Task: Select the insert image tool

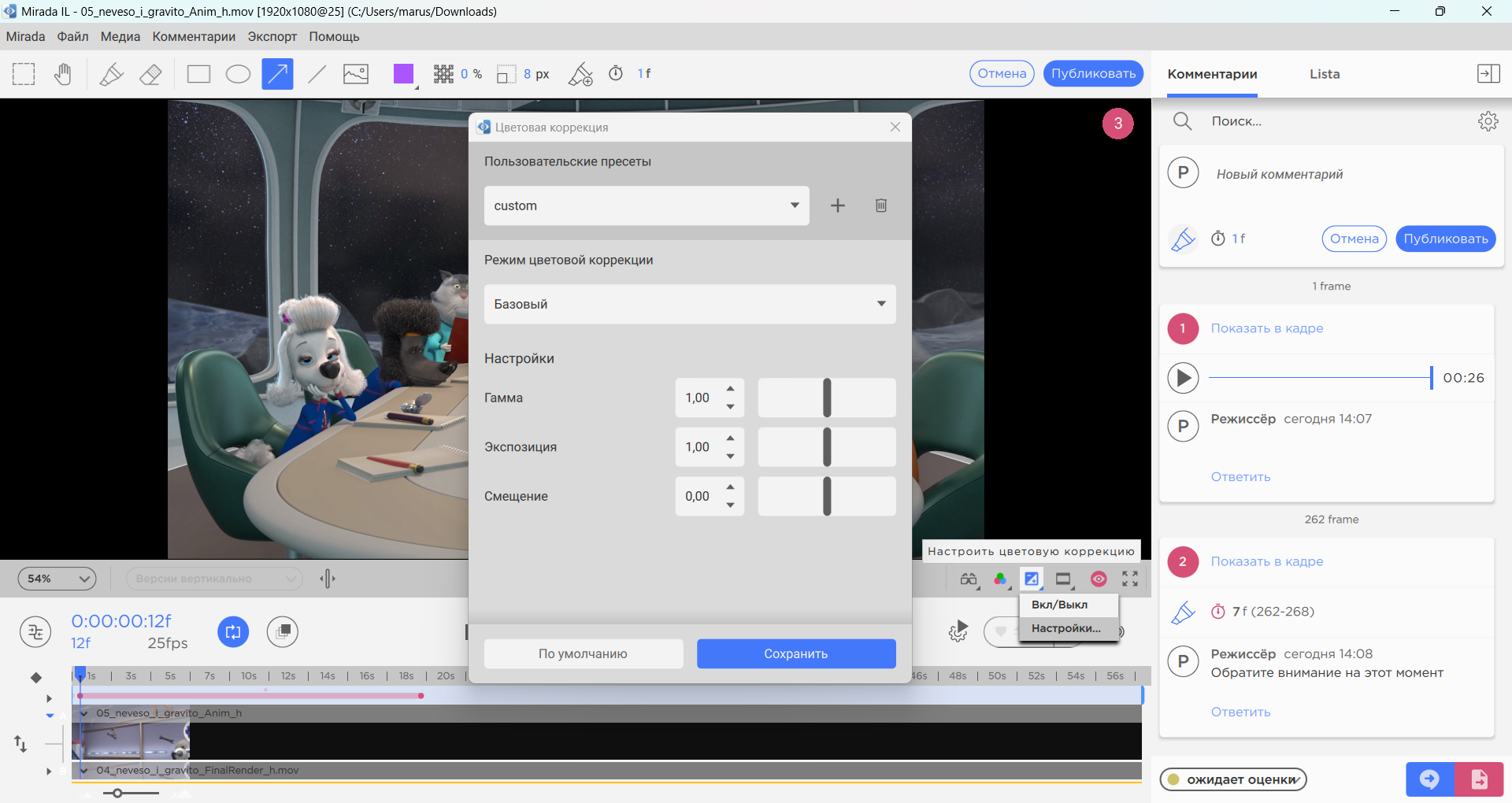Action: (x=356, y=74)
